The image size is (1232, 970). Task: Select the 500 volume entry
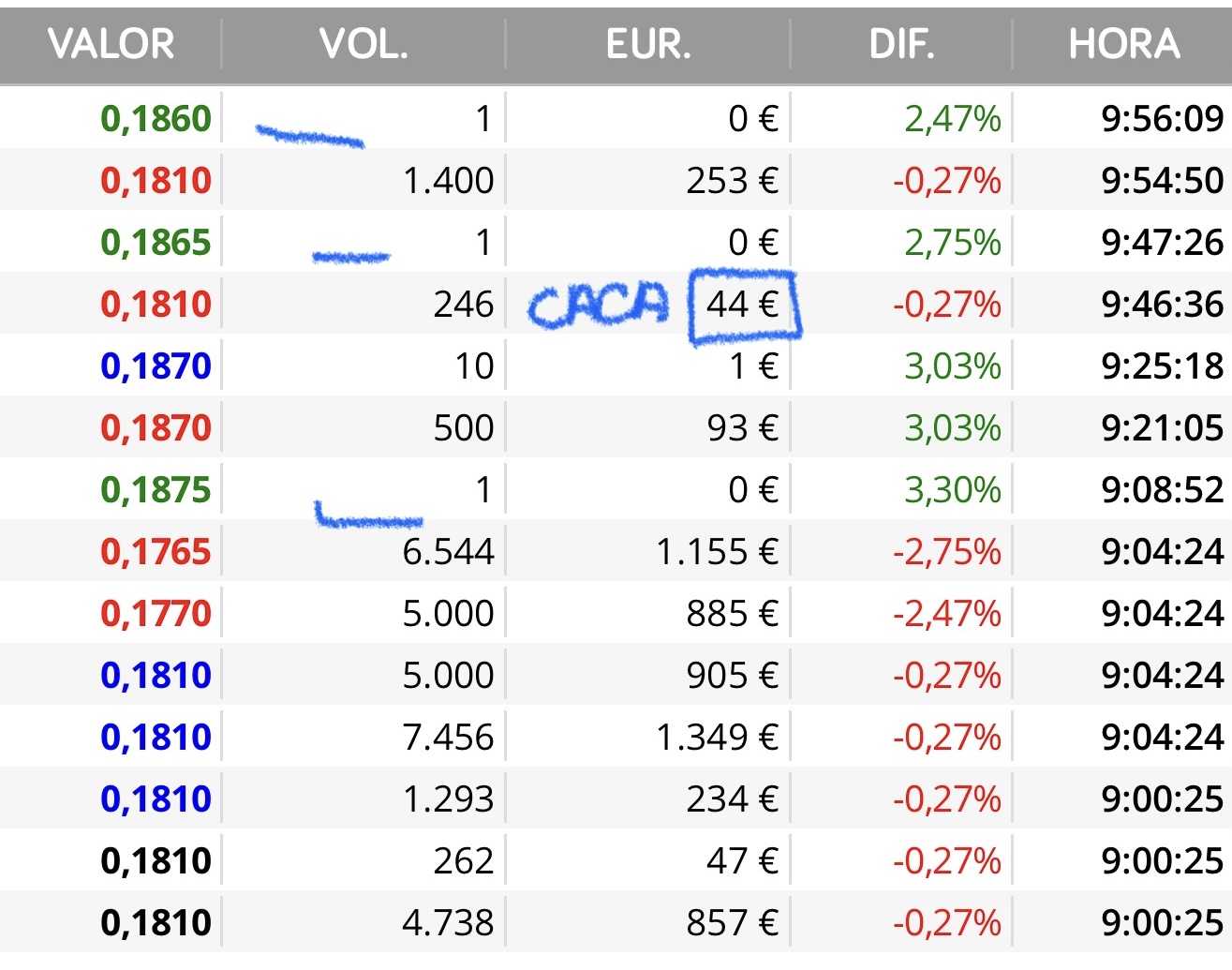click(464, 428)
